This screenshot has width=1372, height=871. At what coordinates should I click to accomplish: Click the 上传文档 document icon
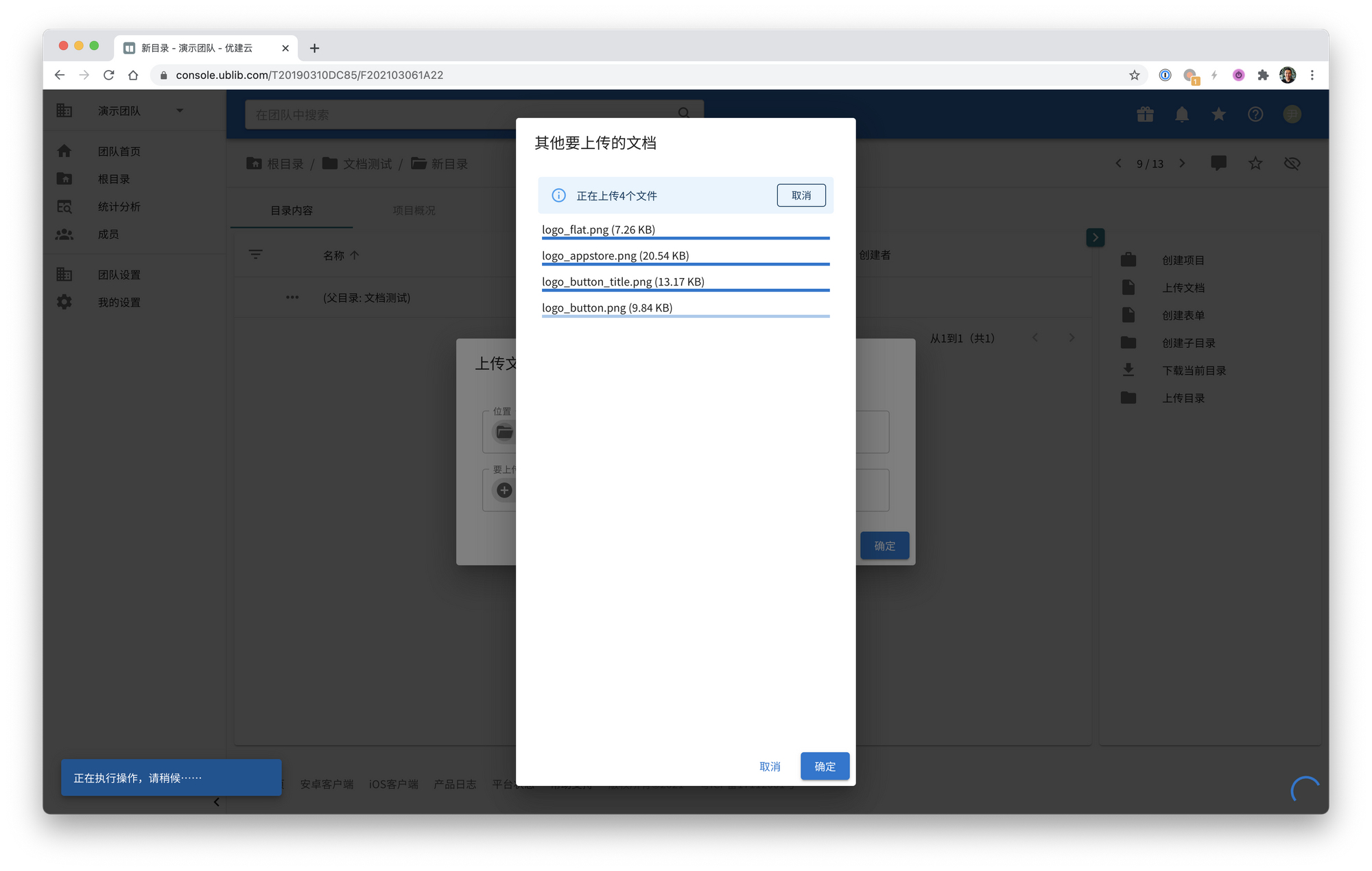click(x=1128, y=288)
